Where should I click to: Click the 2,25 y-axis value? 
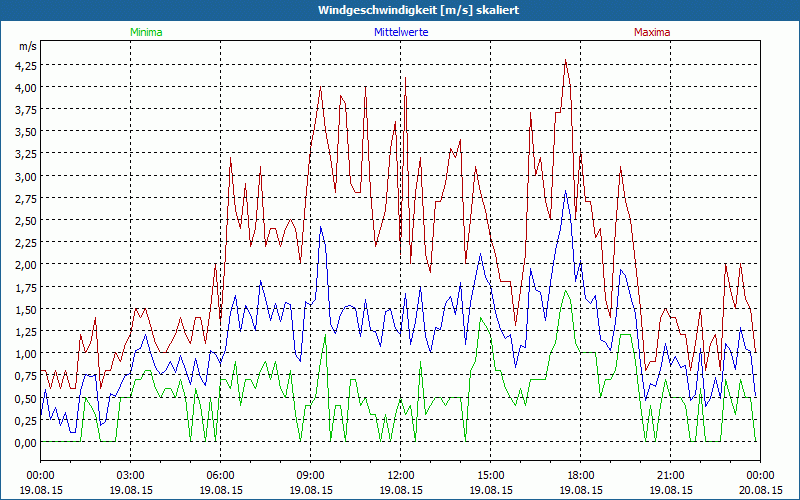click(x=26, y=243)
